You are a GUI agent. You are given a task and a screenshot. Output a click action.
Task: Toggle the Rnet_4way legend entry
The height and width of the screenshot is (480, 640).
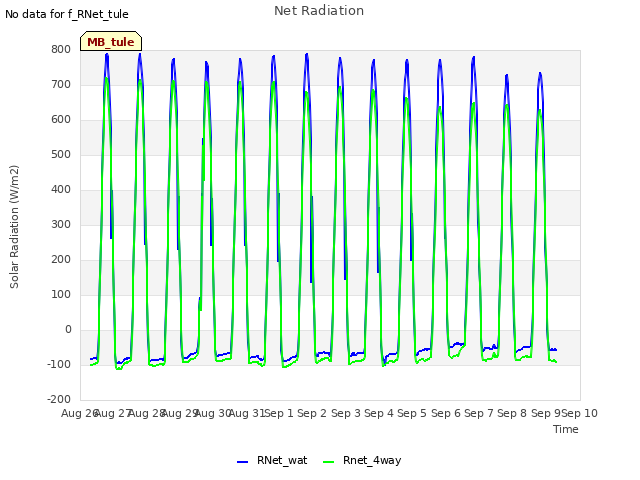pyautogui.click(x=362, y=460)
